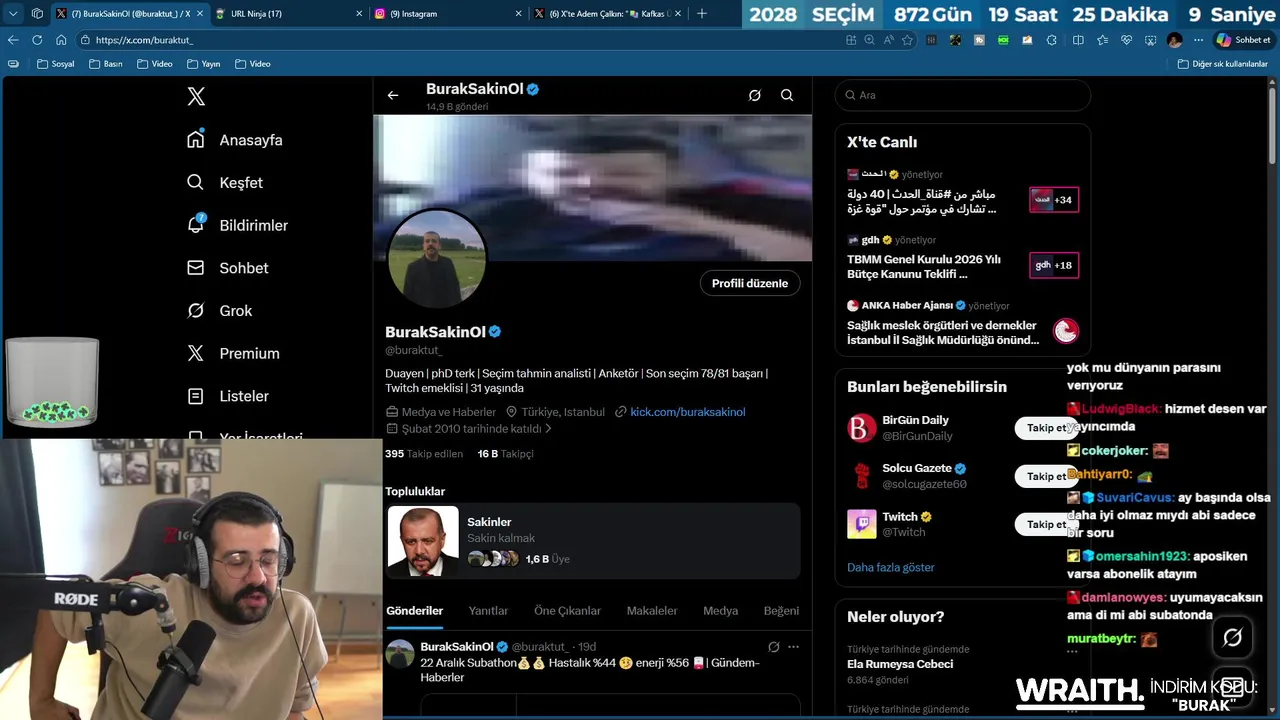Open Ela Rumeysa Cebeci trend
Image resolution: width=1280 pixels, height=720 pixels.
pyautogui.click(x=900, y=664)
